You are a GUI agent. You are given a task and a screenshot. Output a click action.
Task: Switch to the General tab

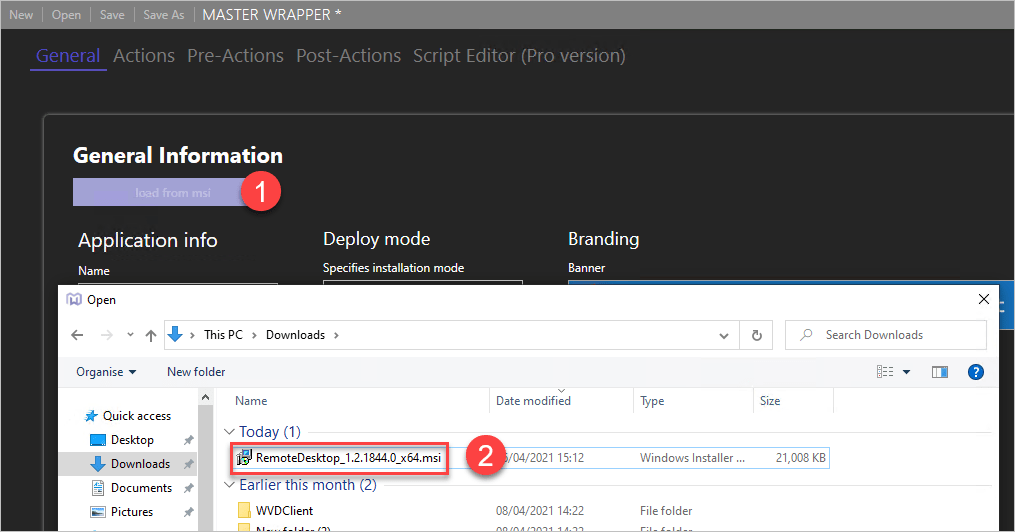(x=68, y=56)
